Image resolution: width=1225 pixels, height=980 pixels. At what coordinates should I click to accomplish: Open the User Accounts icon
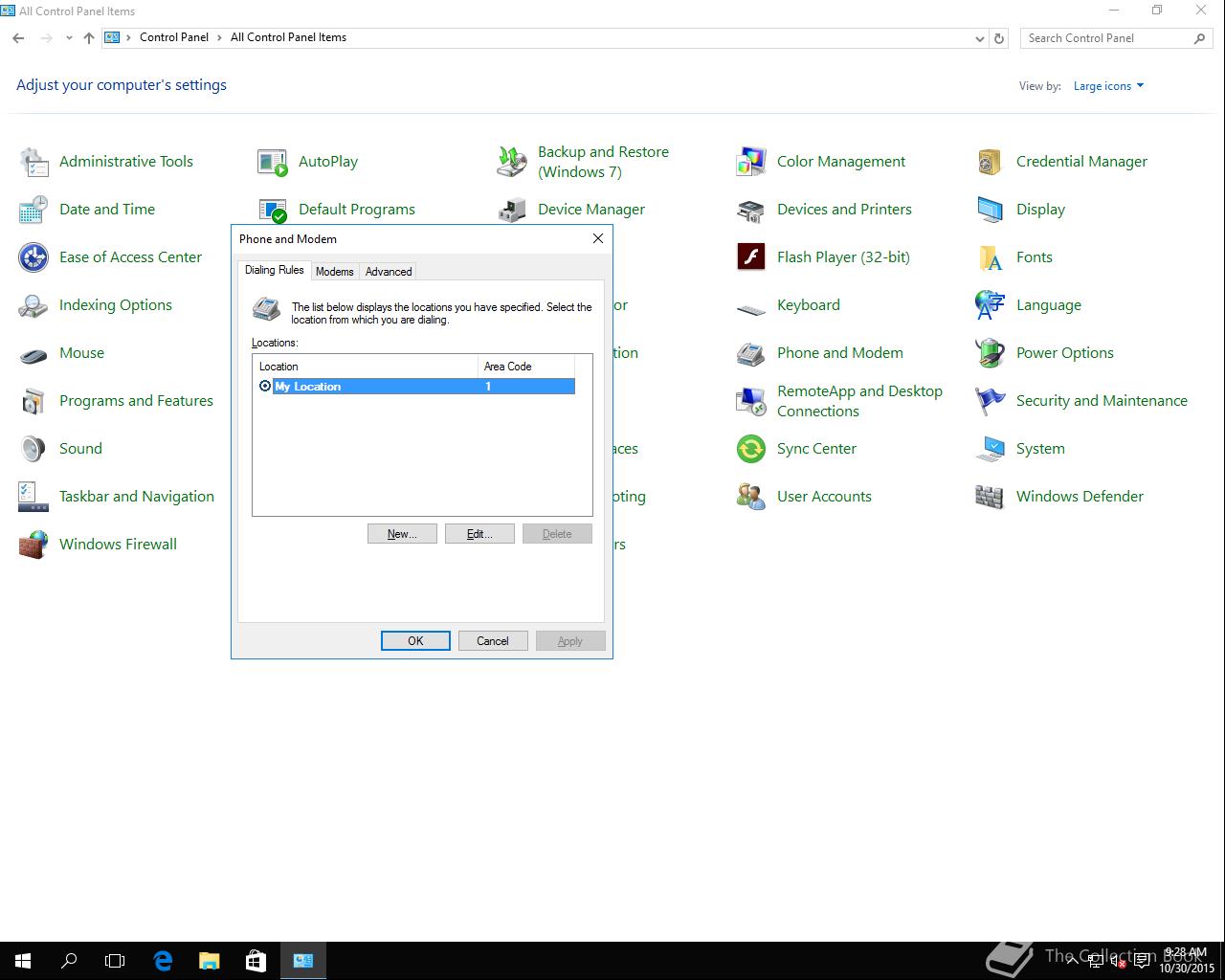[751, 497]
